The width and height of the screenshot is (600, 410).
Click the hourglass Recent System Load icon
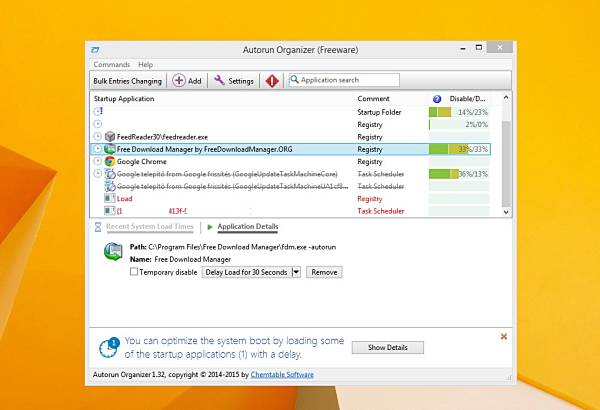click(98, 227)
